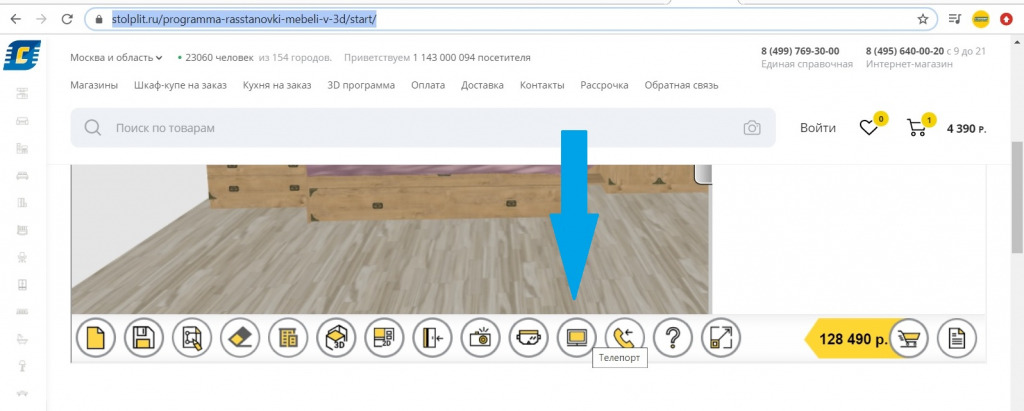This screenshot has width=1024, height=411.
Task: Open help with the question mark icon
Action: tap(673, 338)
